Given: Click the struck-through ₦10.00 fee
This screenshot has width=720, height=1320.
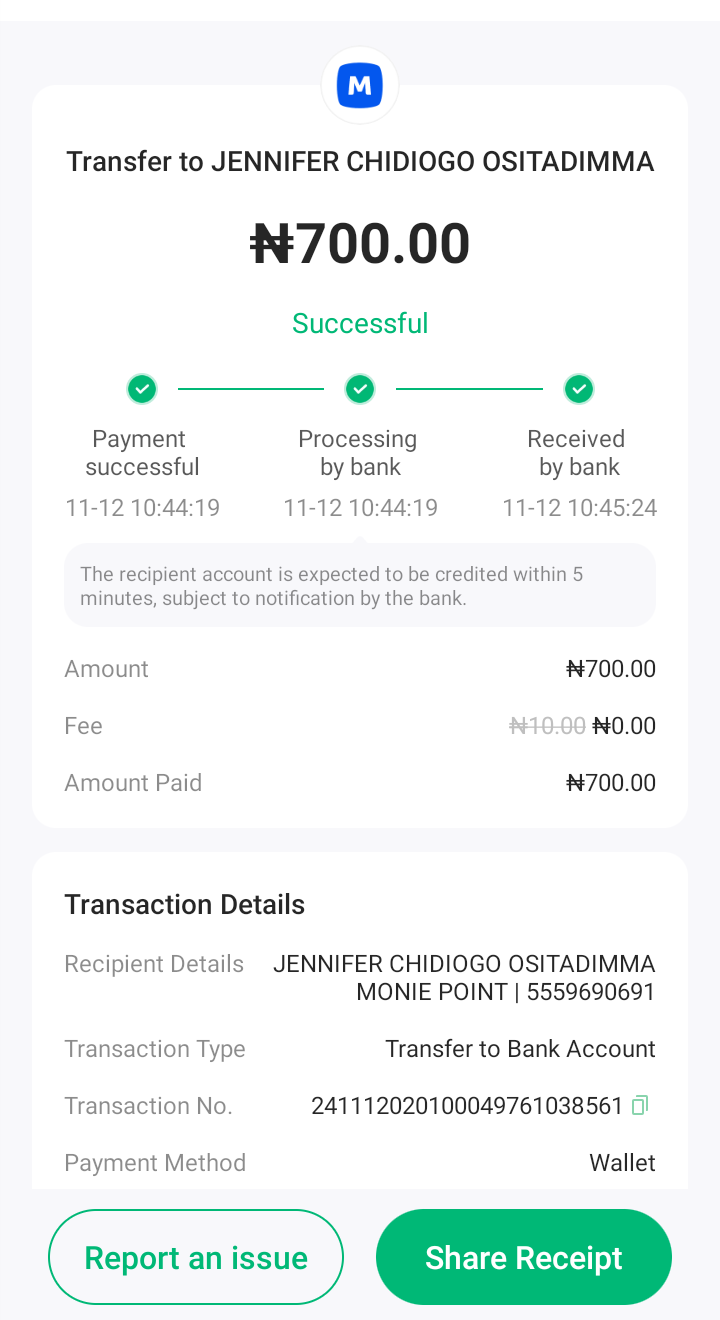Looking at the screenshot, I should pyautogui.click(x=547, y=726).
